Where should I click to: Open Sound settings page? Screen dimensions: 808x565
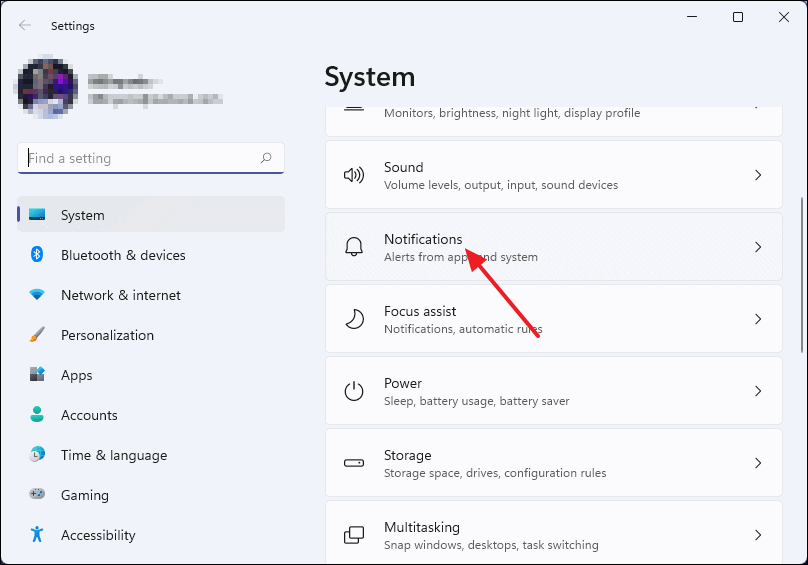(554, 175)
